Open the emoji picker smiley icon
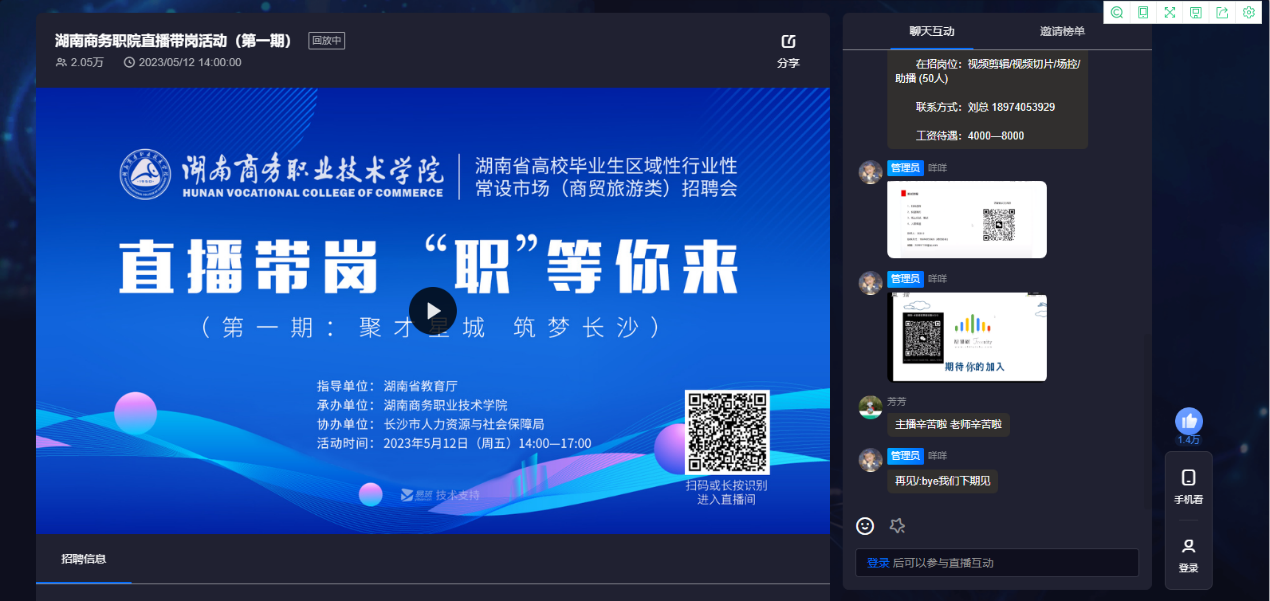 pos(866,526)
